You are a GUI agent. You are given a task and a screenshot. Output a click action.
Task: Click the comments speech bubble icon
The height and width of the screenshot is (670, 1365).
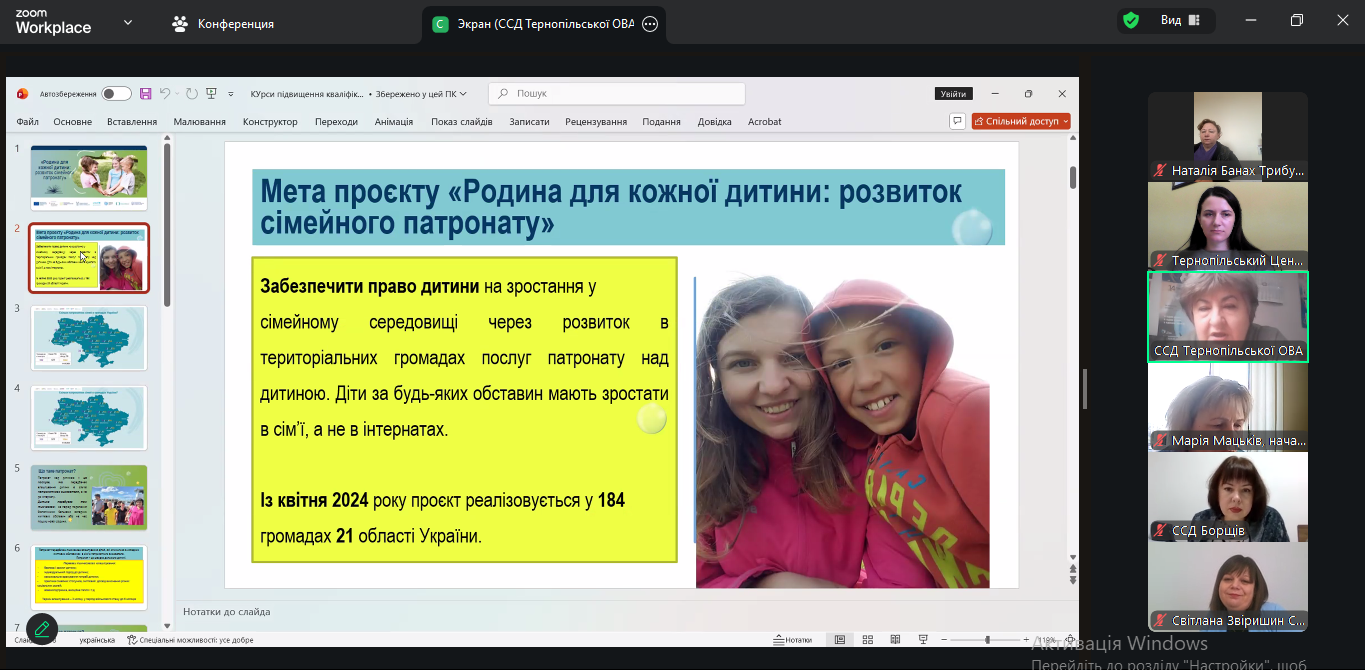(x=957, y=121)
